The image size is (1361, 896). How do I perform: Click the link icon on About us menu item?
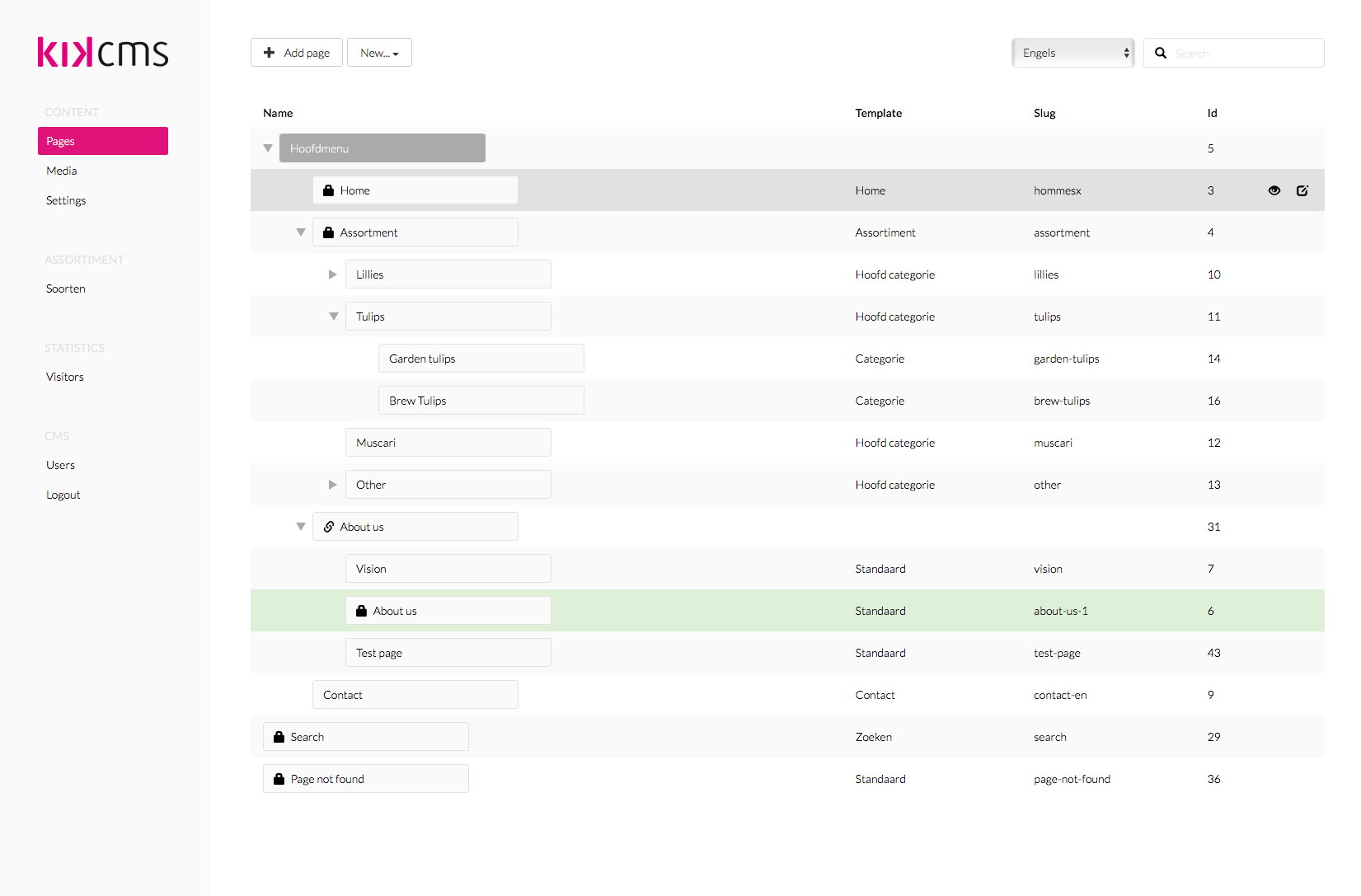pos(328,527)
